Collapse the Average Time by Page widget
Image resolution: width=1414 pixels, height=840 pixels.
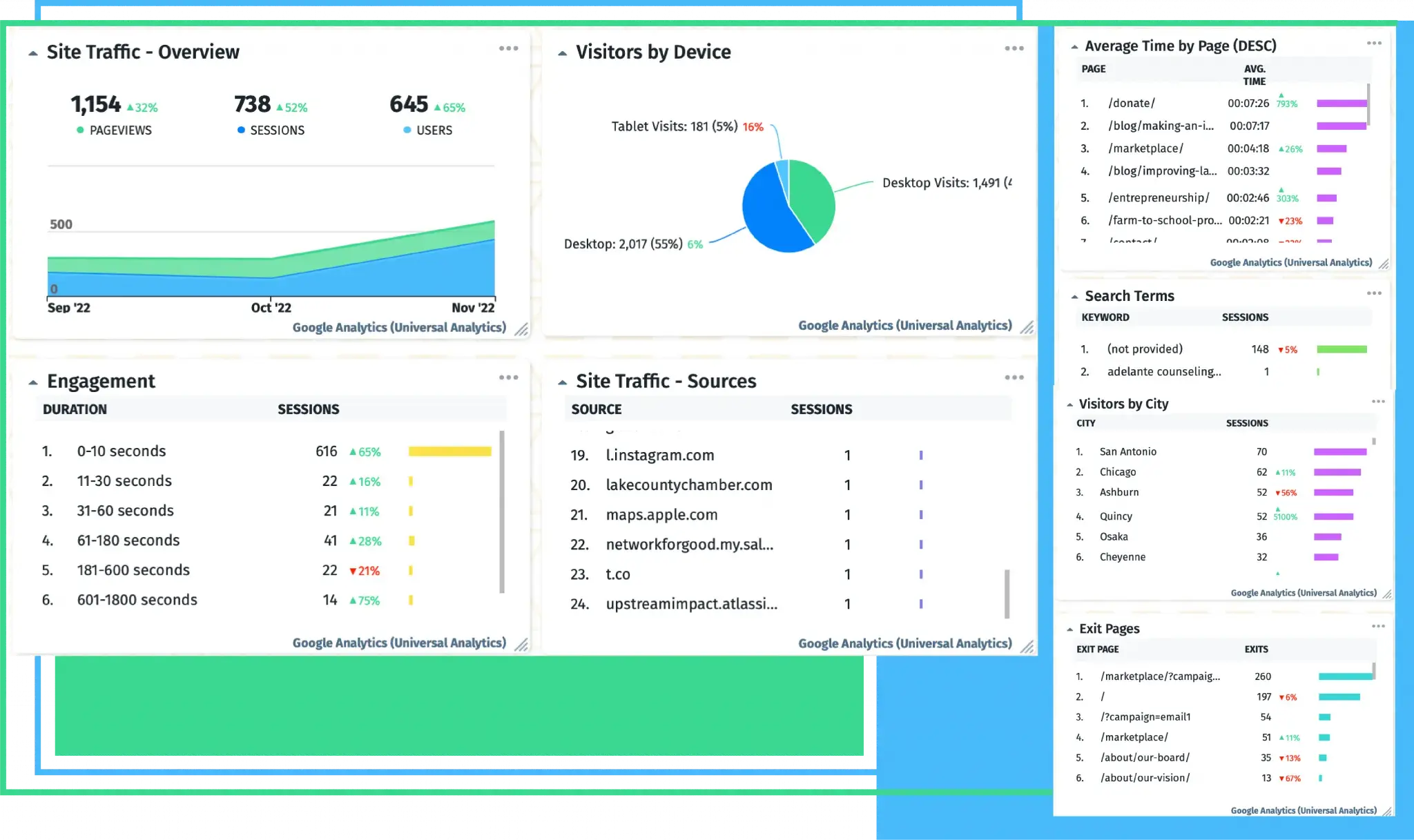[1074, 47]
